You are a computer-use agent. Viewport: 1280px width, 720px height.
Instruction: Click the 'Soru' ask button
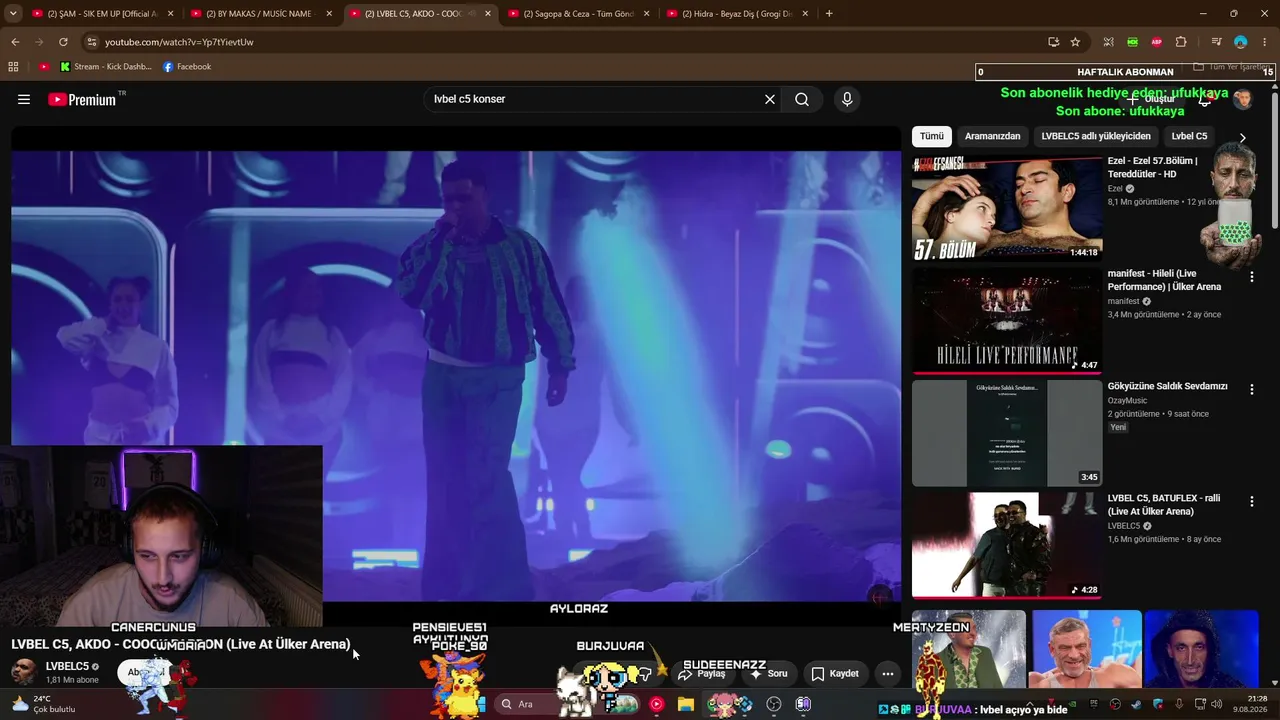[770, 674]
